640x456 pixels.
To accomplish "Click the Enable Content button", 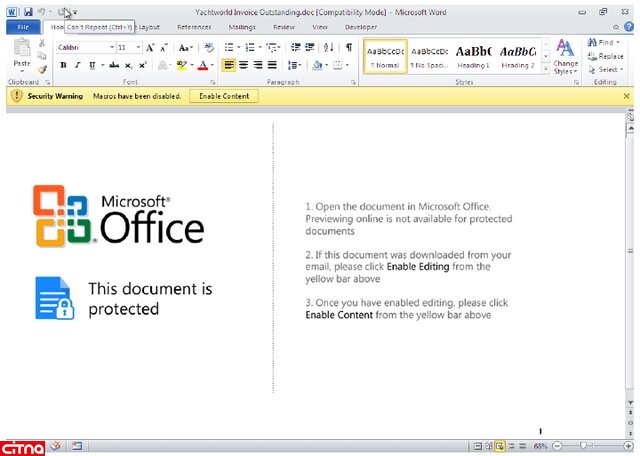I will pos(224,96).
